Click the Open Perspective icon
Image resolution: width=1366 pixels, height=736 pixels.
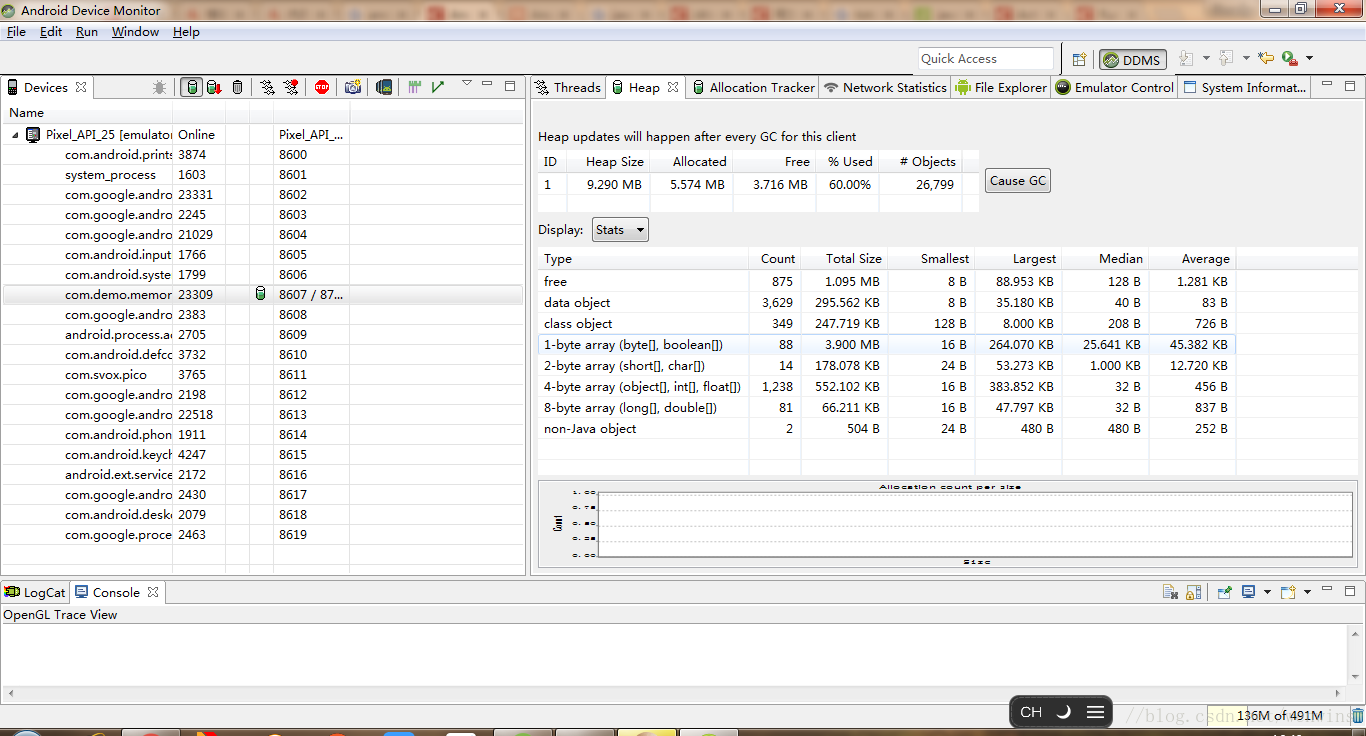click(1079, 59)
